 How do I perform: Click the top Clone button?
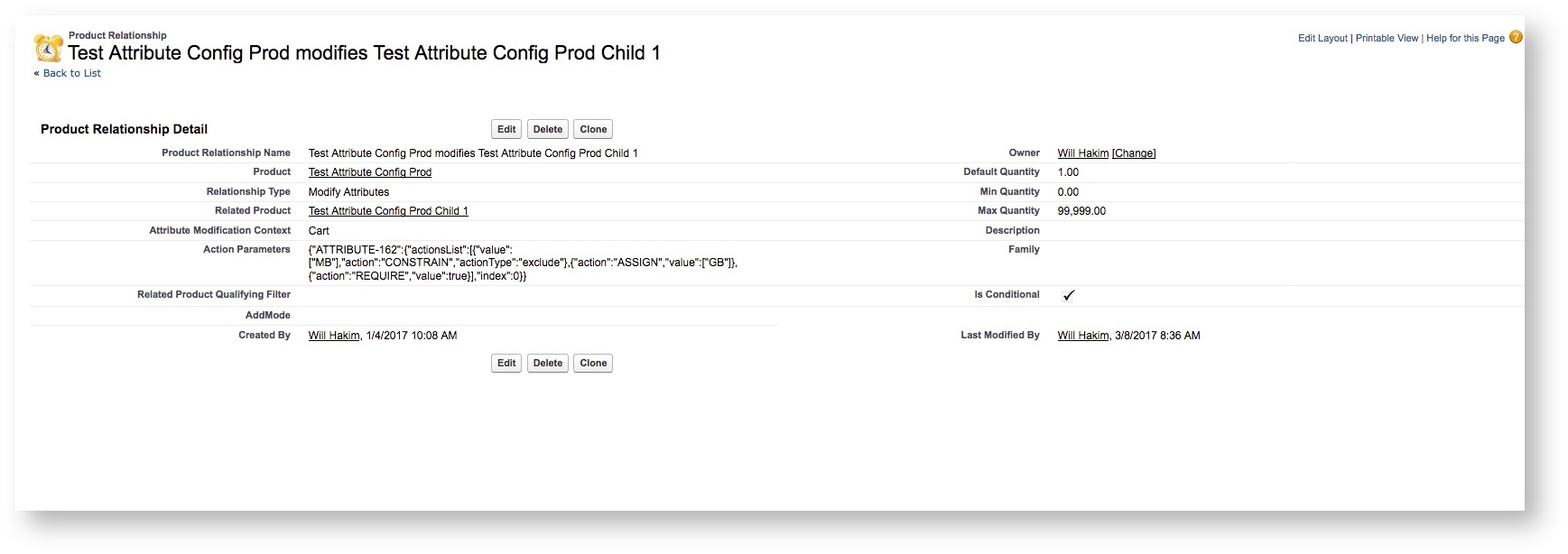coord(593,129)
